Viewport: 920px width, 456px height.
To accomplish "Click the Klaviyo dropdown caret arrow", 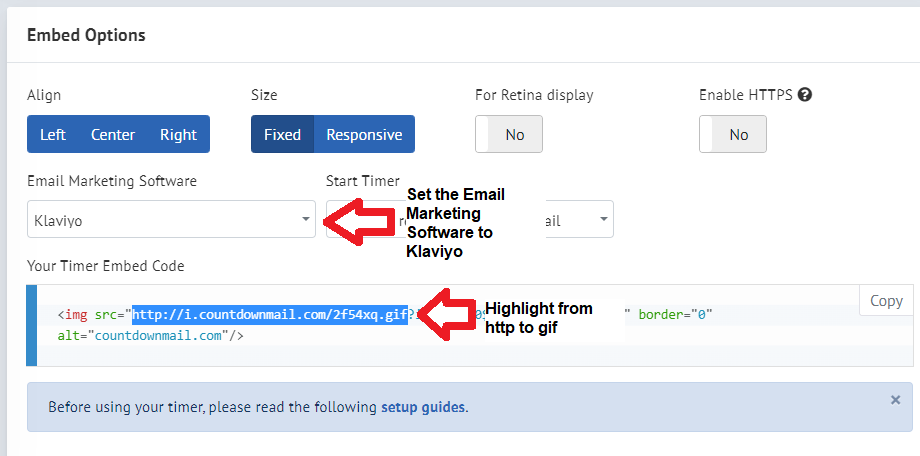I will click(x=306, y=219).
